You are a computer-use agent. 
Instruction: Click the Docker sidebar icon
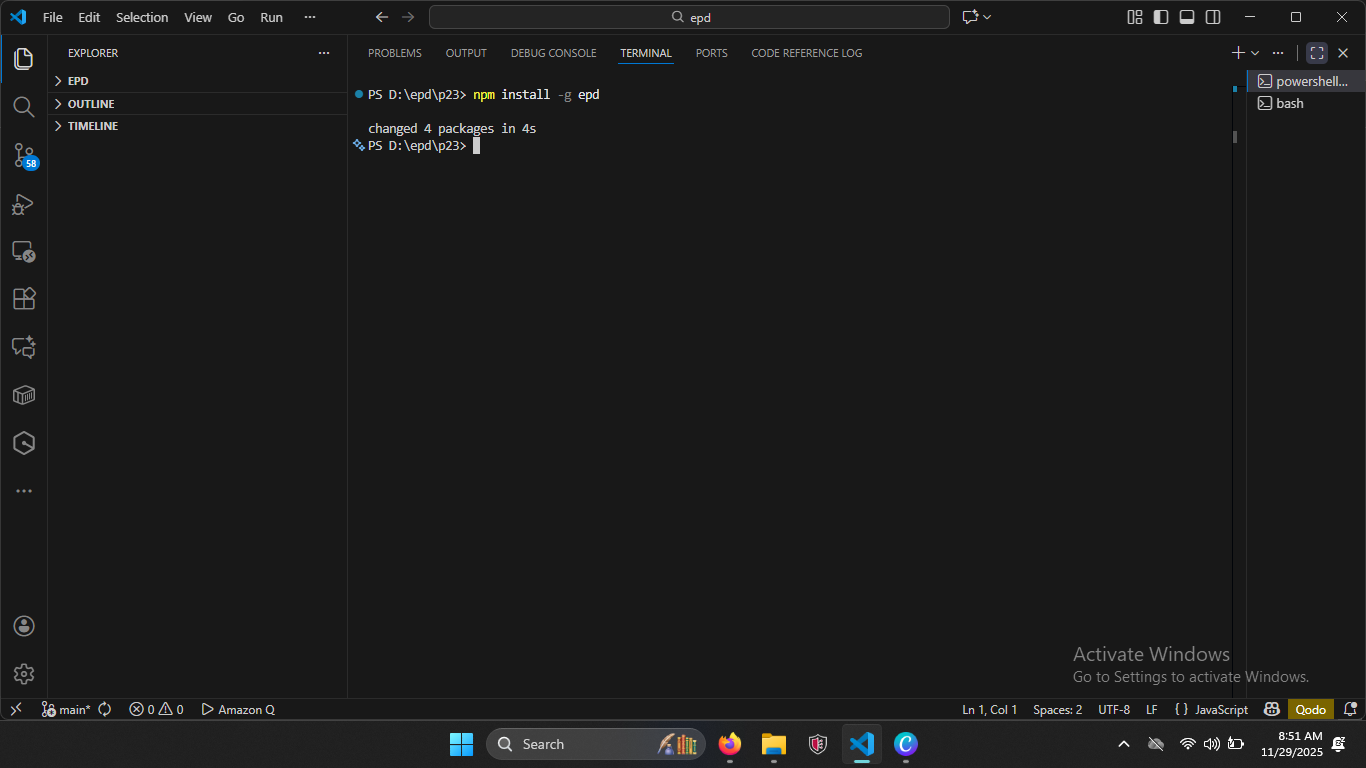(24, 395)
